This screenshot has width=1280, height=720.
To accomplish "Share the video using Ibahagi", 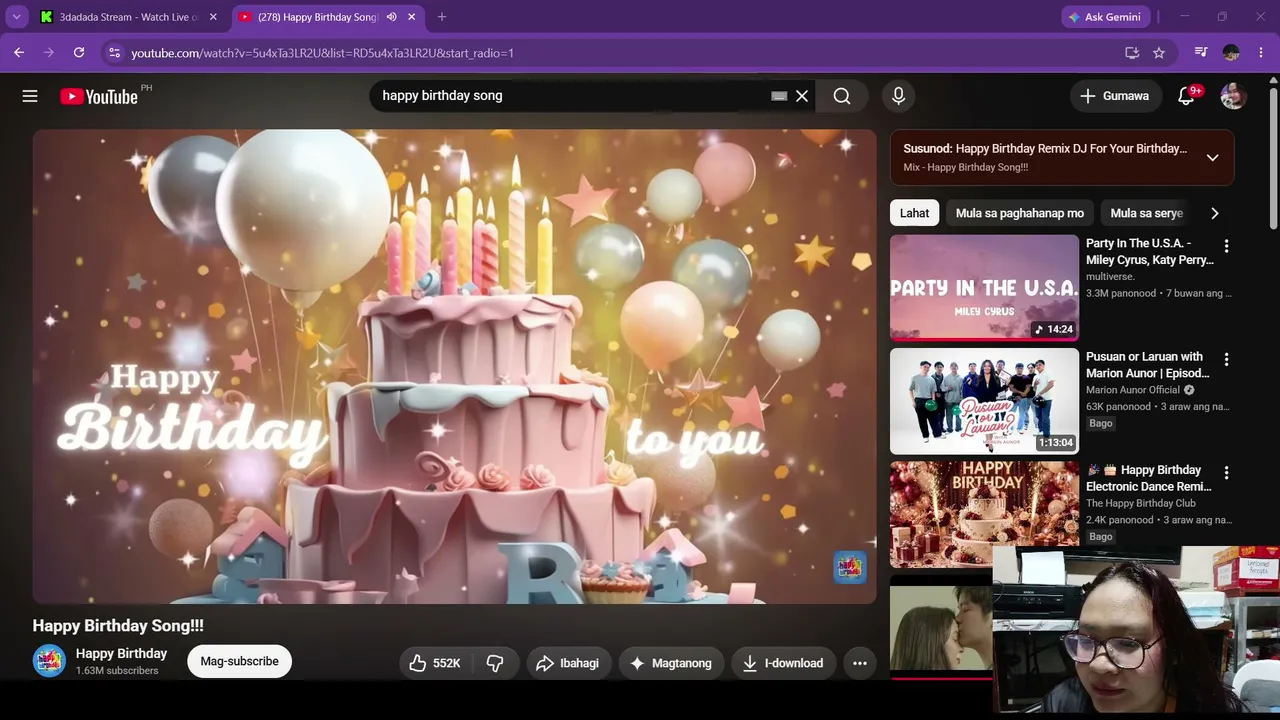I will [x=567, y=663].
